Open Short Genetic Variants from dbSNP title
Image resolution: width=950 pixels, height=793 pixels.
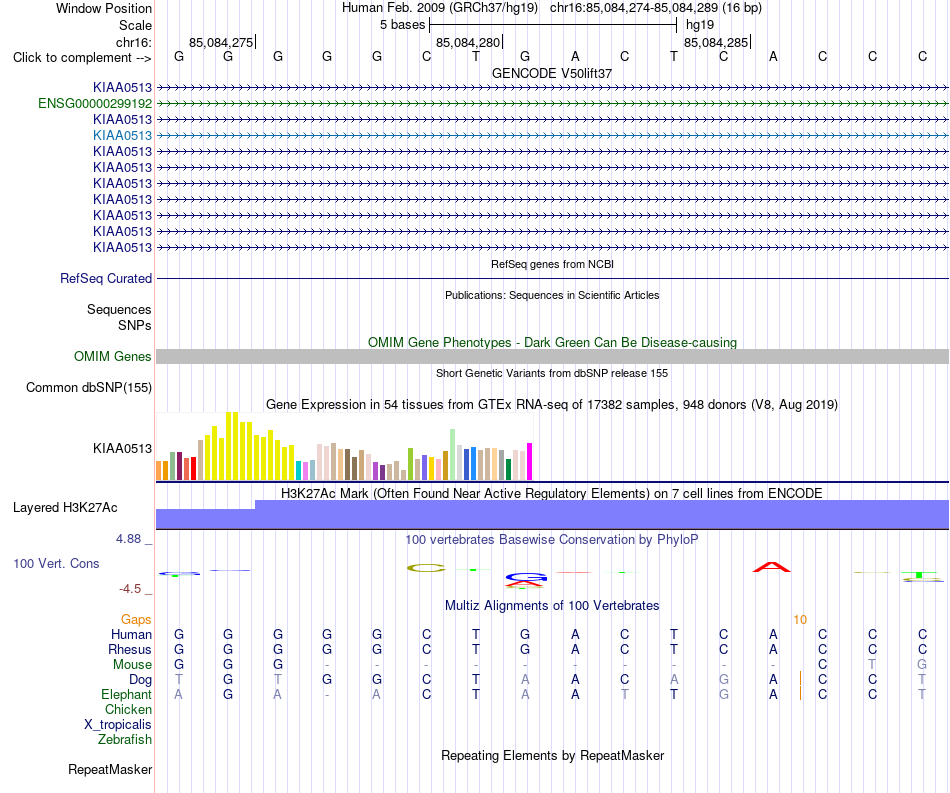click(x=552, y=373)
